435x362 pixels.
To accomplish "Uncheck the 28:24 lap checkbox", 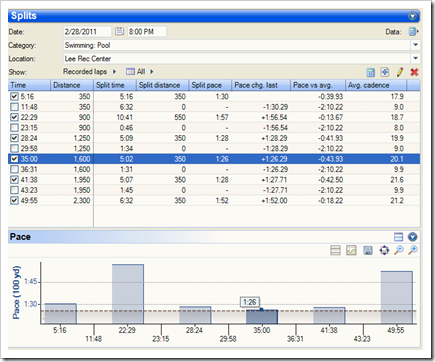I will pyautogui.click(x=14, y=138).
